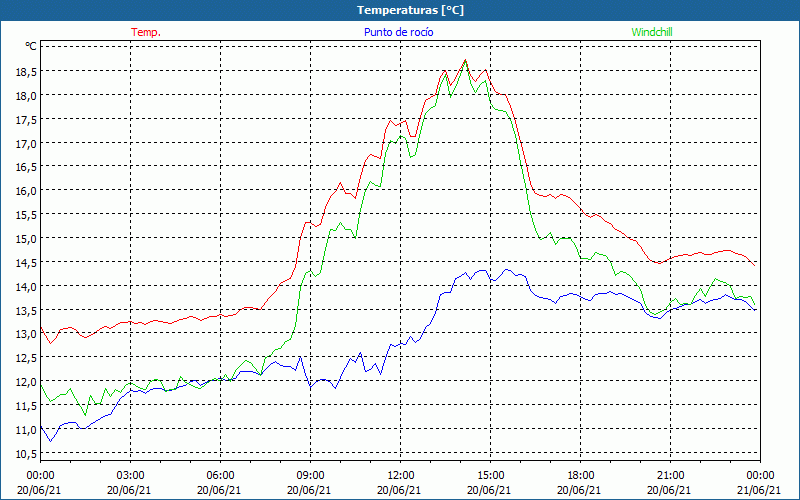Click the 11,0 y-axis value
This screenshot has height=500, width=800.
(x=27, y=430)
